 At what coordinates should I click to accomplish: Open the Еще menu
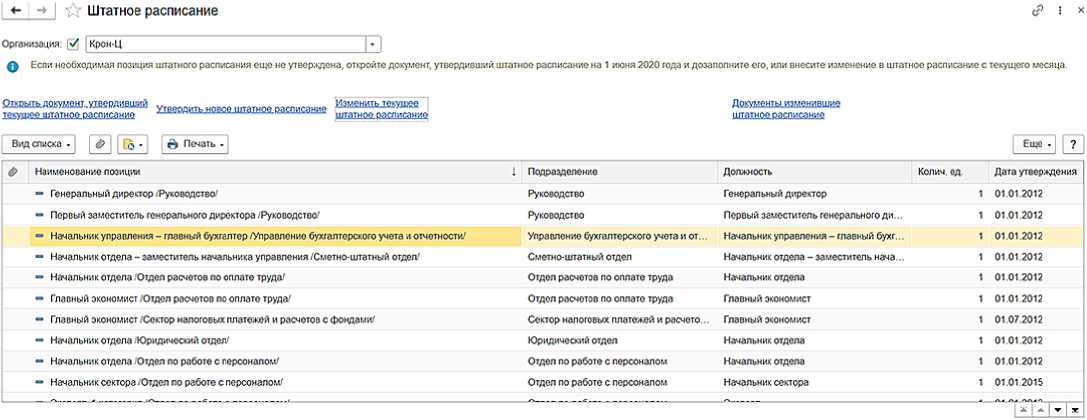point(1034,144)
